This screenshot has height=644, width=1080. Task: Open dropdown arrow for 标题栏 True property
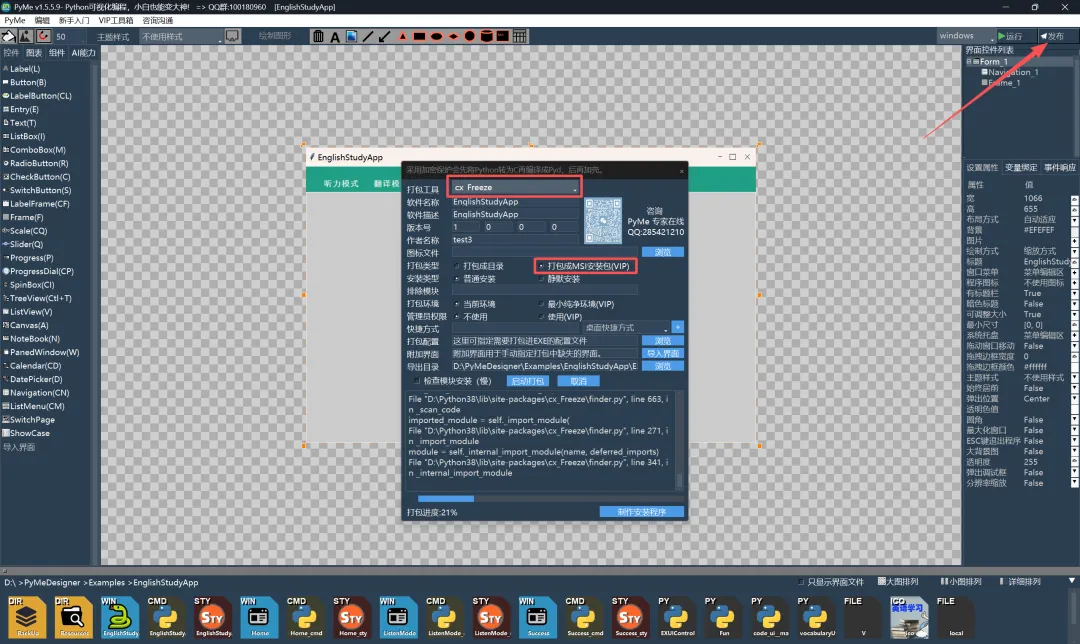[x=1074, y=293]
